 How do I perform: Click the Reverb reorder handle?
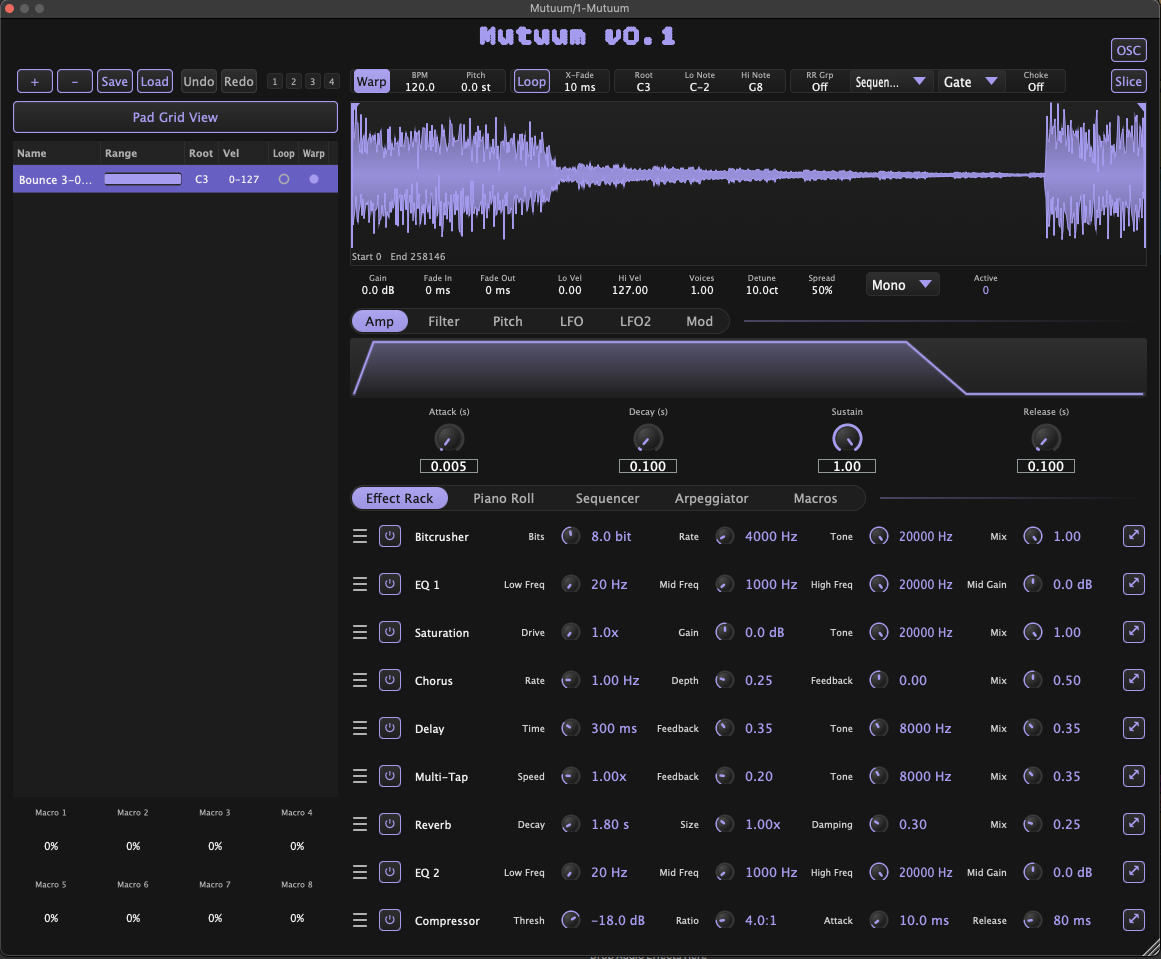pos(360,824)
